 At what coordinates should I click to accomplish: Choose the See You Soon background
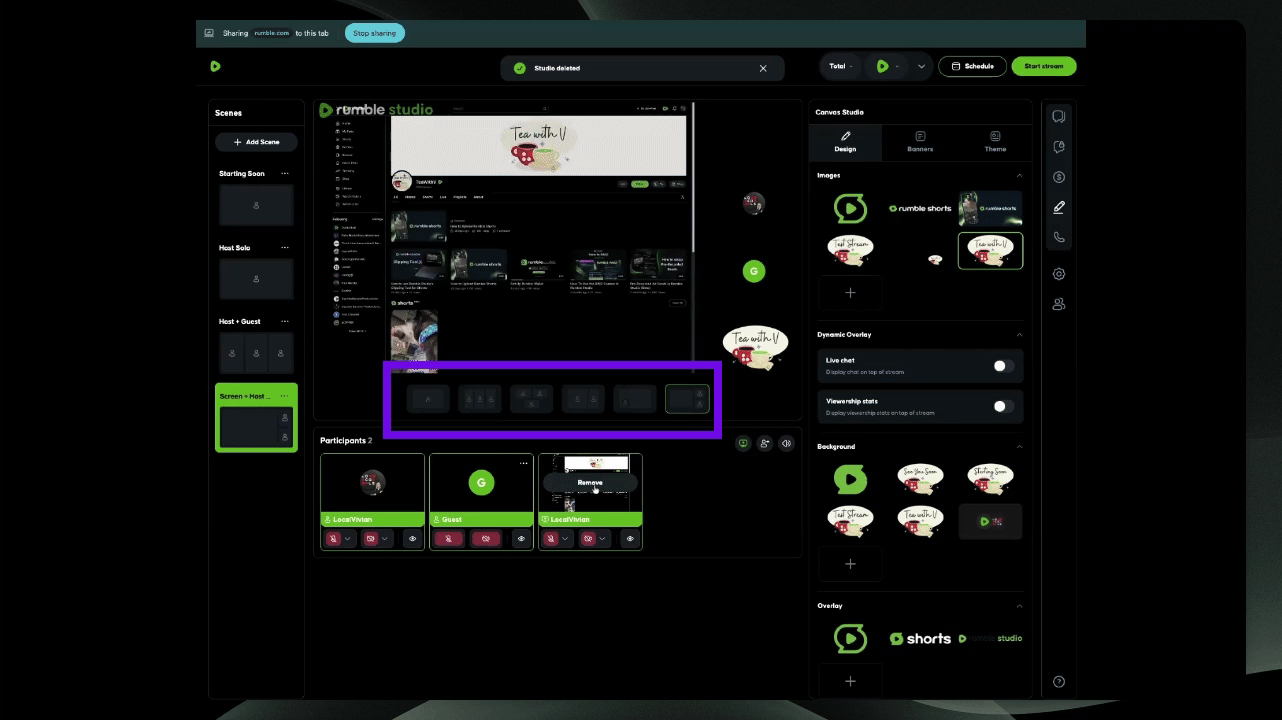(x=920, y=479)
